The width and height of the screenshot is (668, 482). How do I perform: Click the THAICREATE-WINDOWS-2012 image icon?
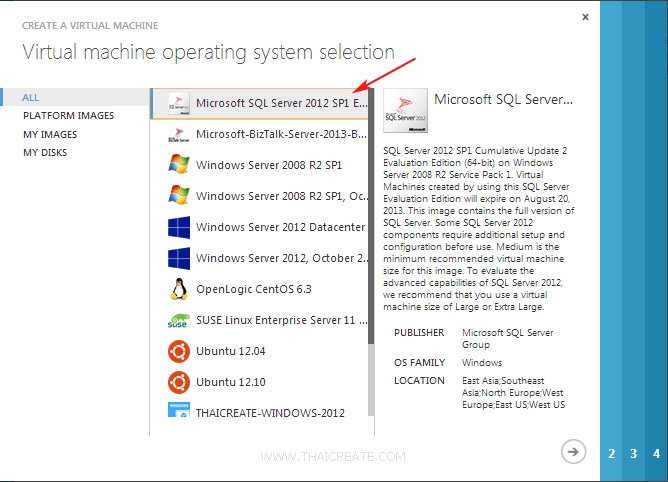[x=179, y=410]
